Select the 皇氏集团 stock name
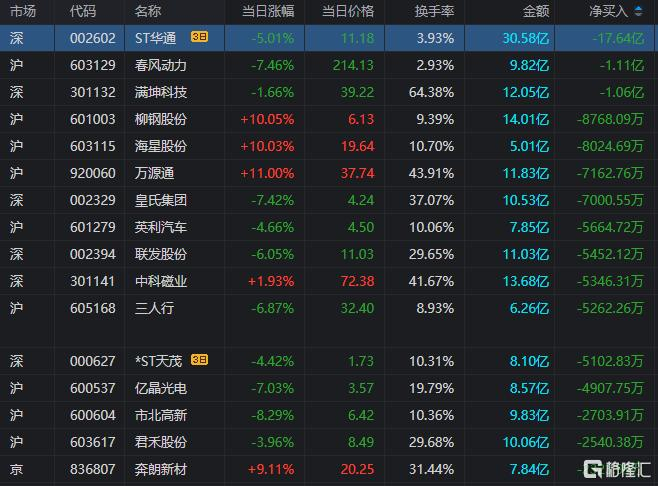 [161, 200]
